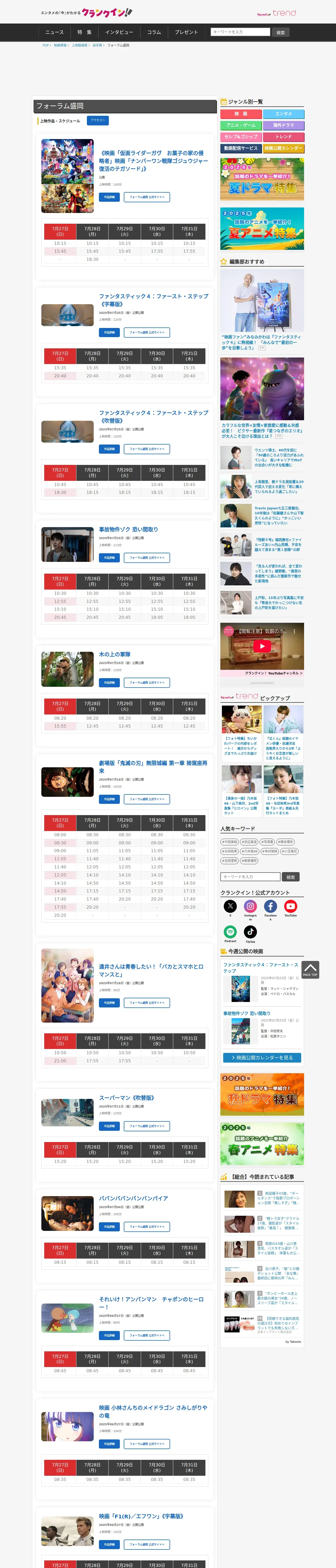Open the 特集 menu item
Image resolution: width=336 pixels, height=1568 pixels.
click(x=84, y=32)
